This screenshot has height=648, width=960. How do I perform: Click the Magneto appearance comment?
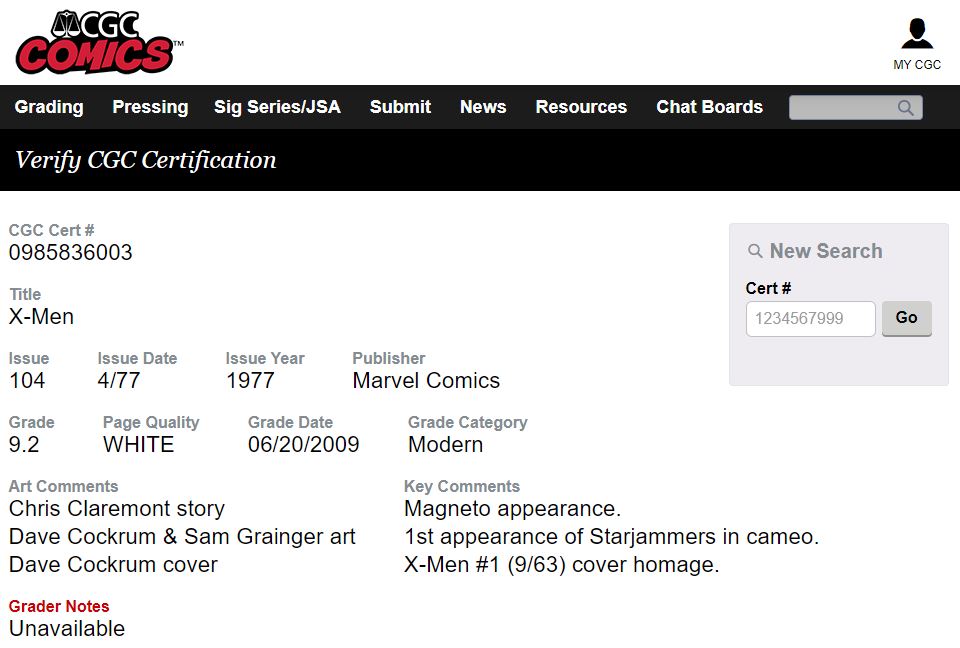pos(512,509)
